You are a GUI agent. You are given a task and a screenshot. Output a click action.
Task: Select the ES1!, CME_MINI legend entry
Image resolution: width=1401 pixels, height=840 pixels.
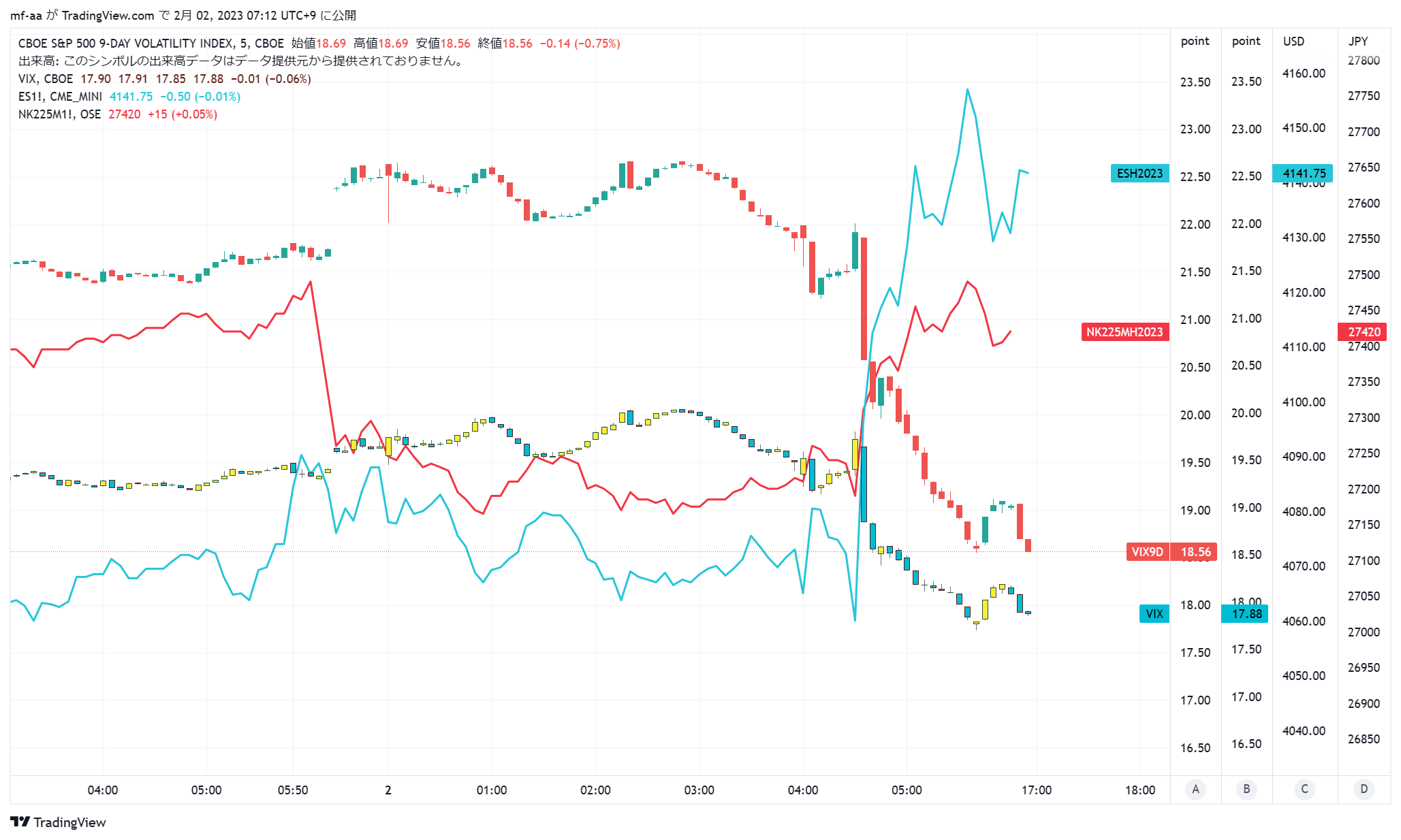(x=60, y=97)
